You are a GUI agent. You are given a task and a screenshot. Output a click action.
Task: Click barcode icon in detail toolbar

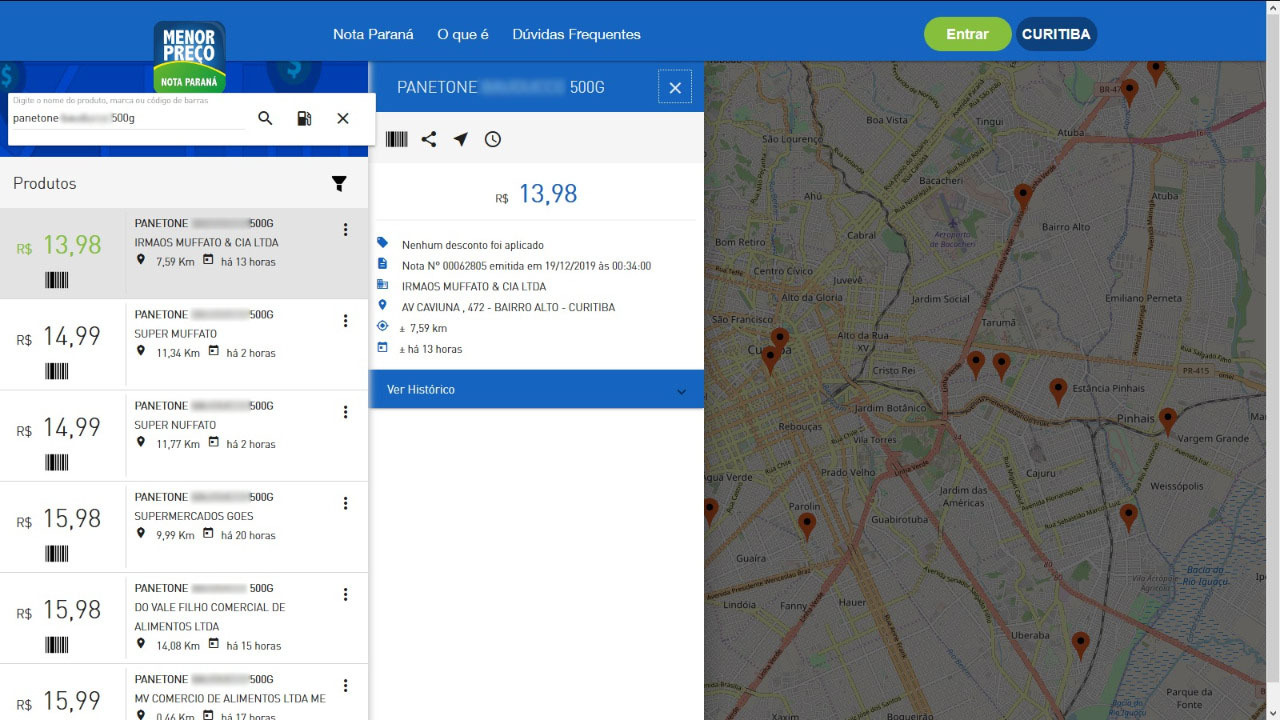pyautogui.click(x=397, y=139)
